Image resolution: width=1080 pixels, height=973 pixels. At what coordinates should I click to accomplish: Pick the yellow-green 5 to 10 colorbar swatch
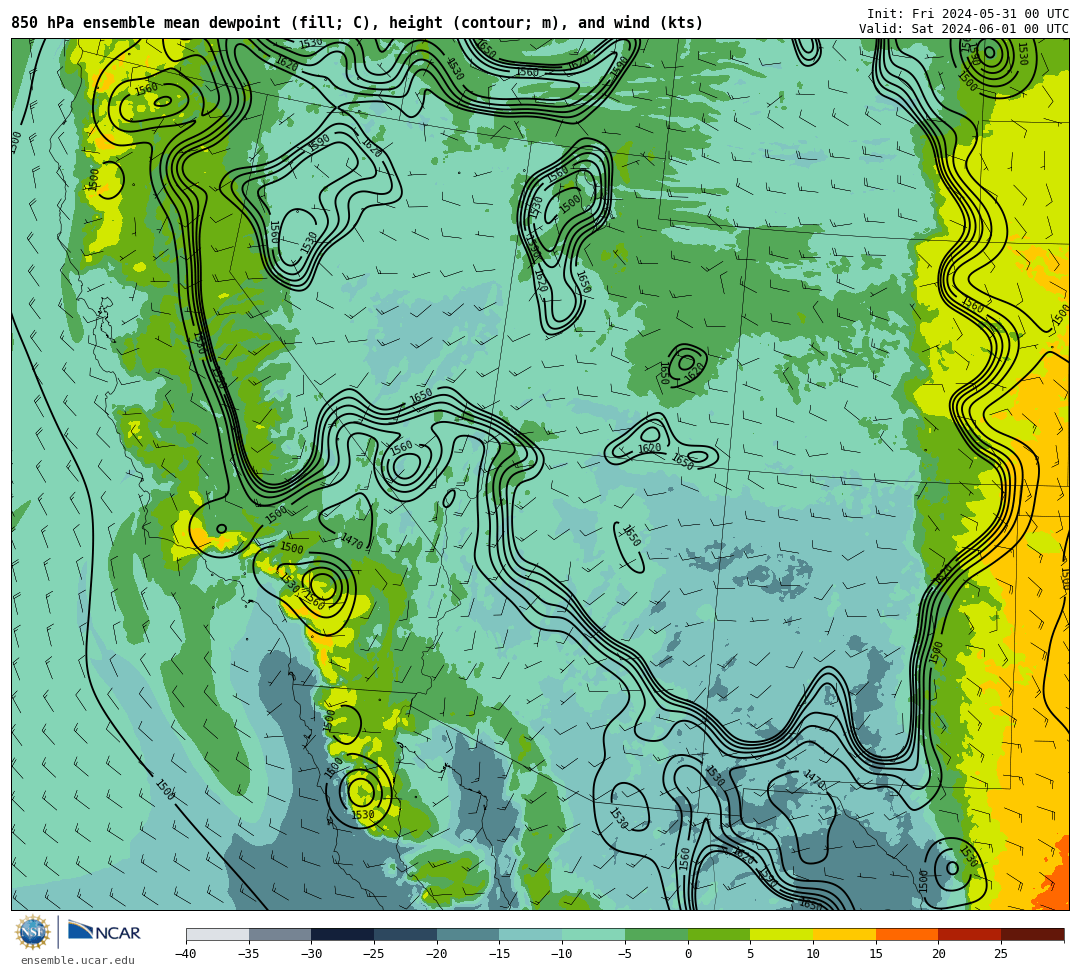[x=782, y=934]
